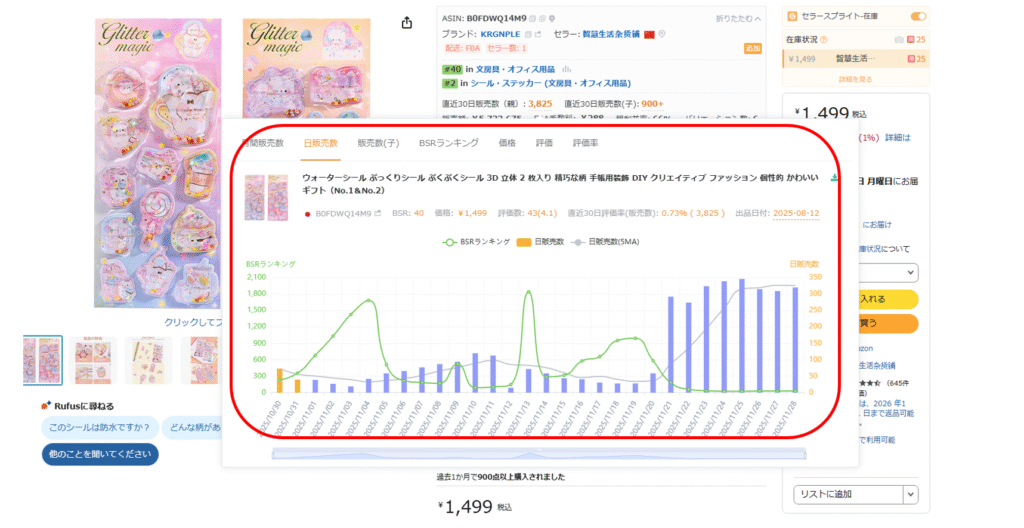Open the external link icon beside B0FDWQ14M9 in chart
1024x528 pixels.
[x=378, y=213]
